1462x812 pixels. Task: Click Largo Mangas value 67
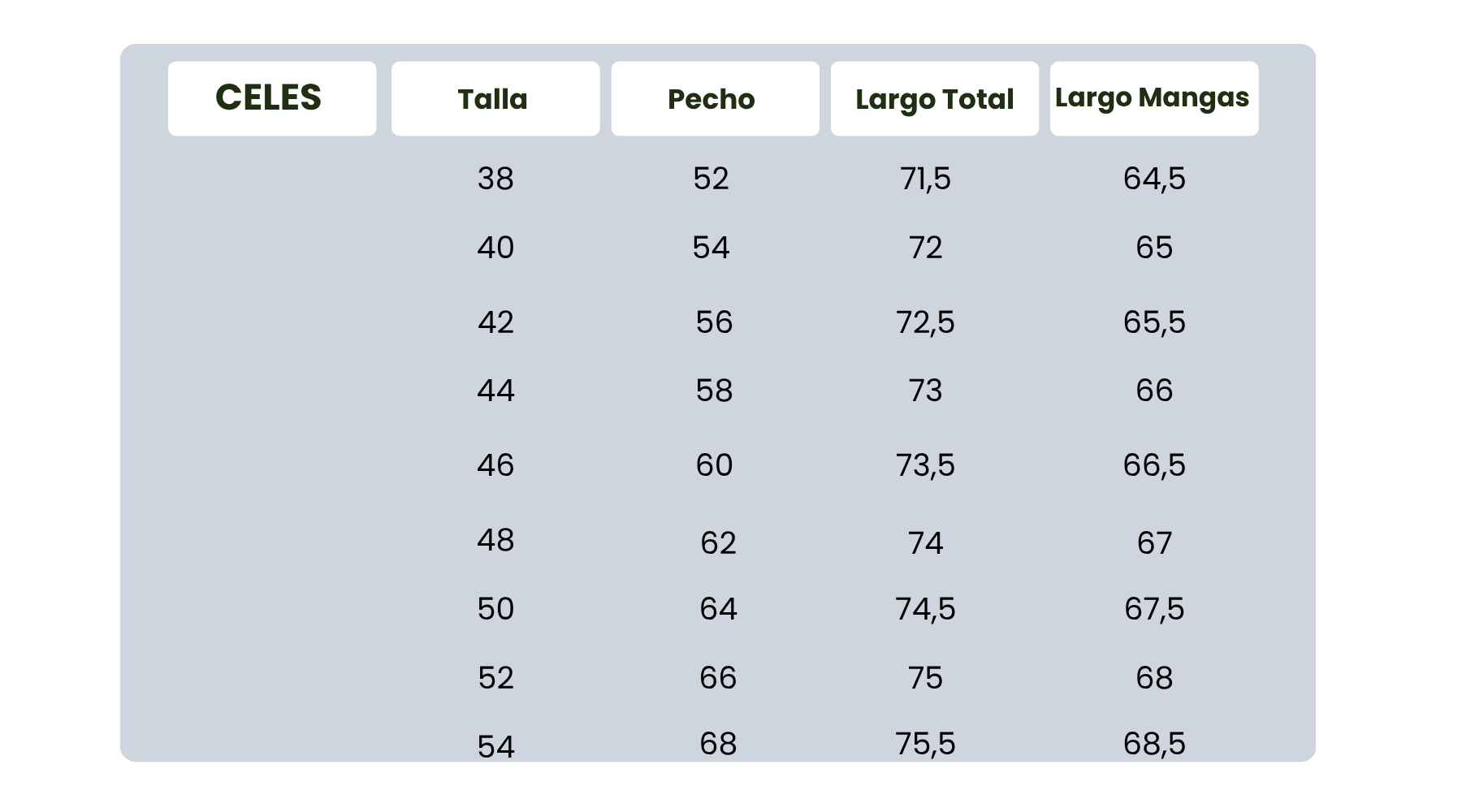(1154, 543)
